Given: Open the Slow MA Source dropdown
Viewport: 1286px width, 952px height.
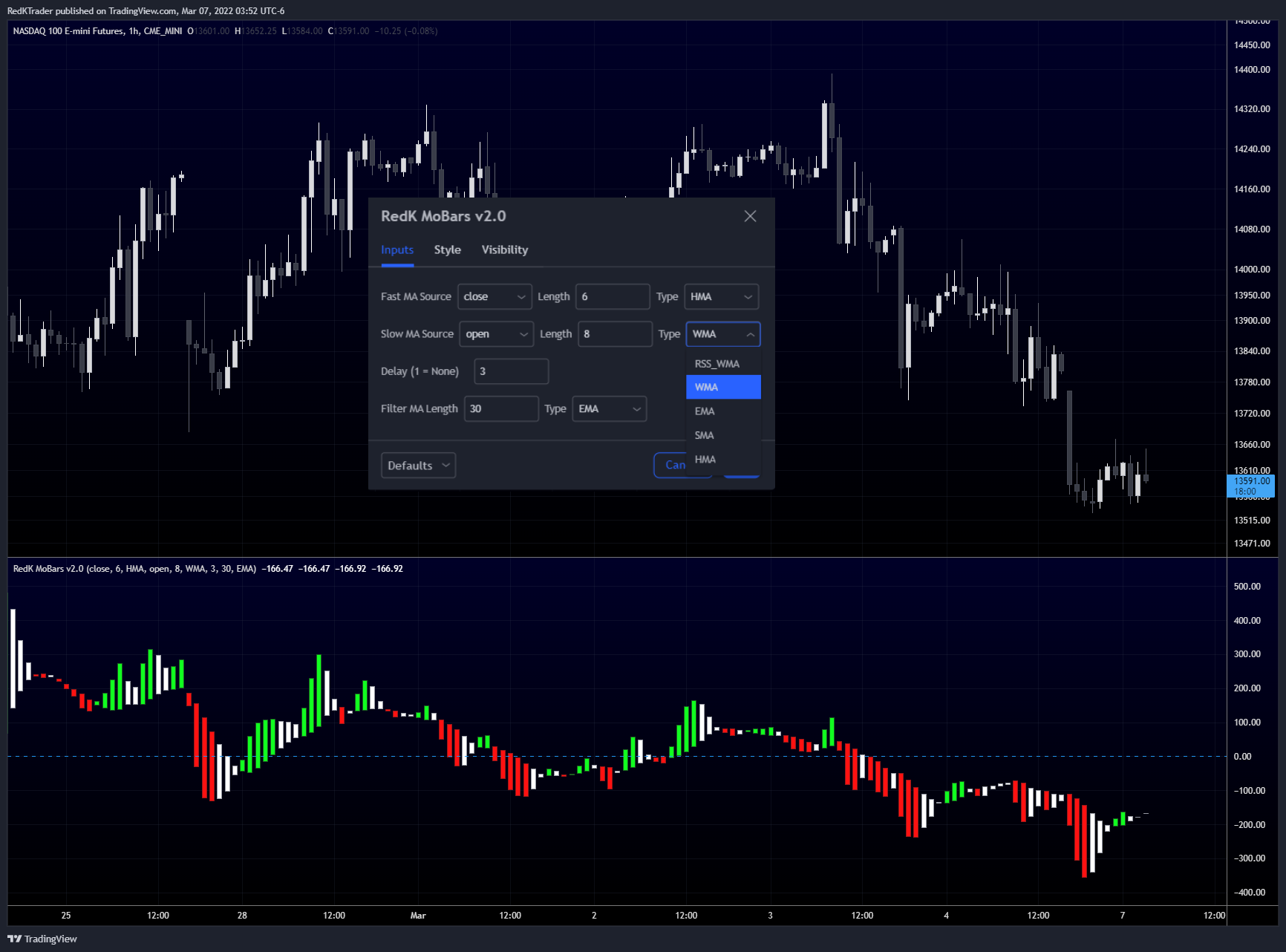Looking at the screenshot, I should click(497, 334).
